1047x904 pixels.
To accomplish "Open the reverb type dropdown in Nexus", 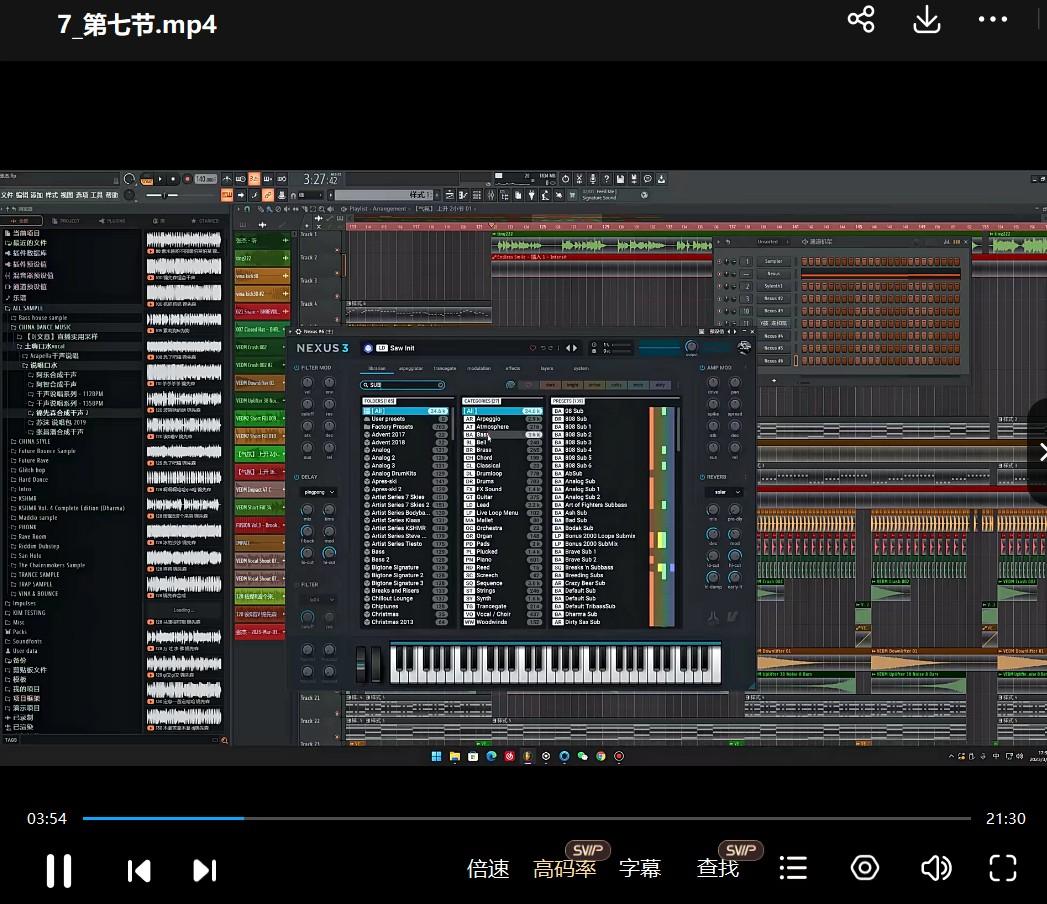I will coord(724,493).
